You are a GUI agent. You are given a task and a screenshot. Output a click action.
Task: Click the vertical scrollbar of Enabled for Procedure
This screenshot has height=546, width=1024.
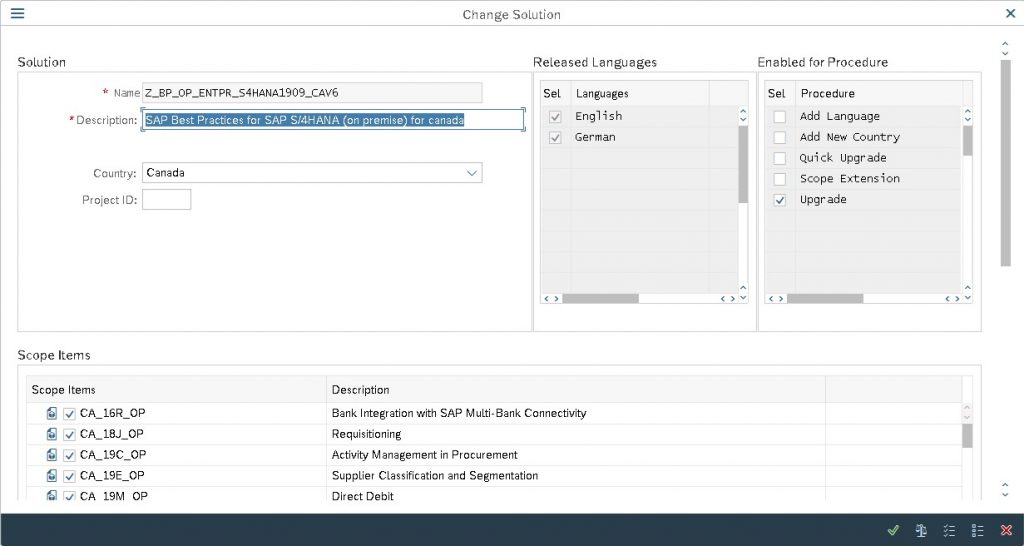pyautogui.click(x=968, y=140)
